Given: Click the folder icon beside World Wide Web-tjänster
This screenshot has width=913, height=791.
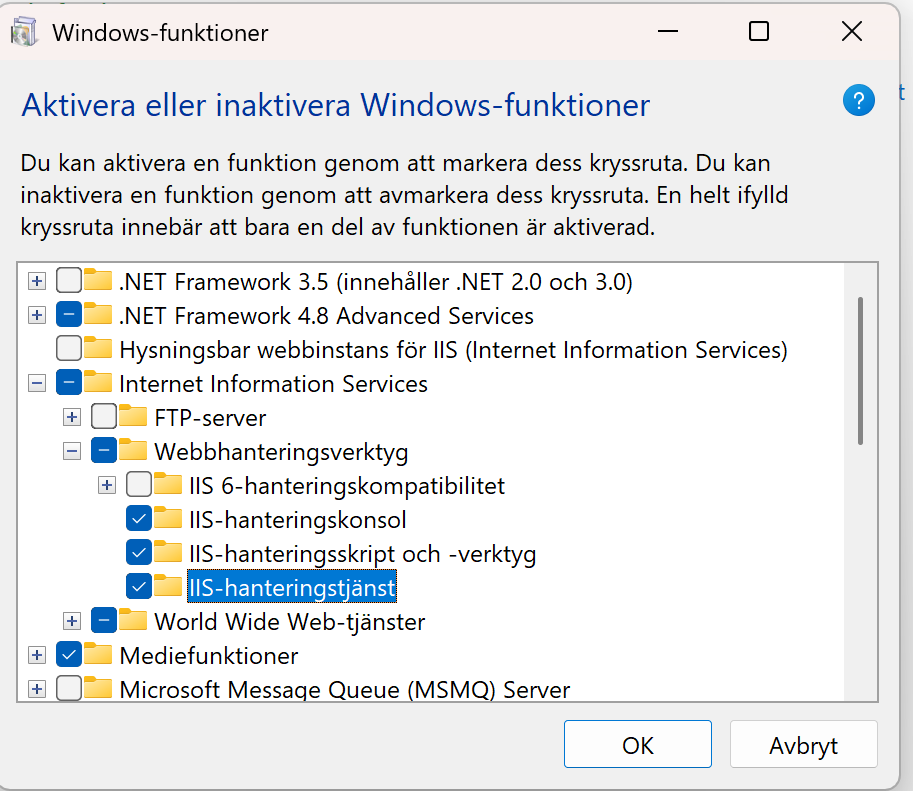Looking at the screenshot, I should 133,621.
